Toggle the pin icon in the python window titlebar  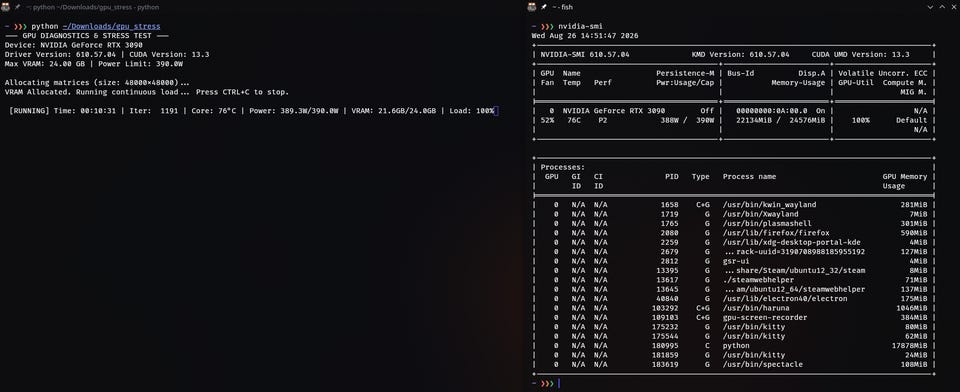coord(18,7)
